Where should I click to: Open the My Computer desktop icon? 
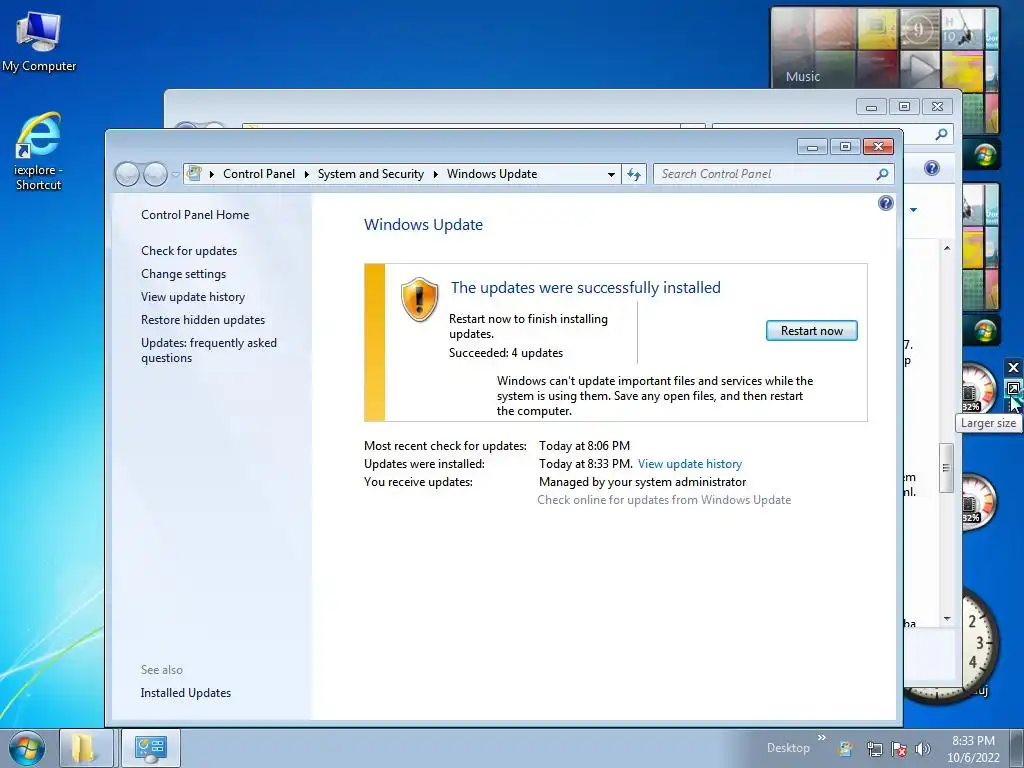[39, 42]
